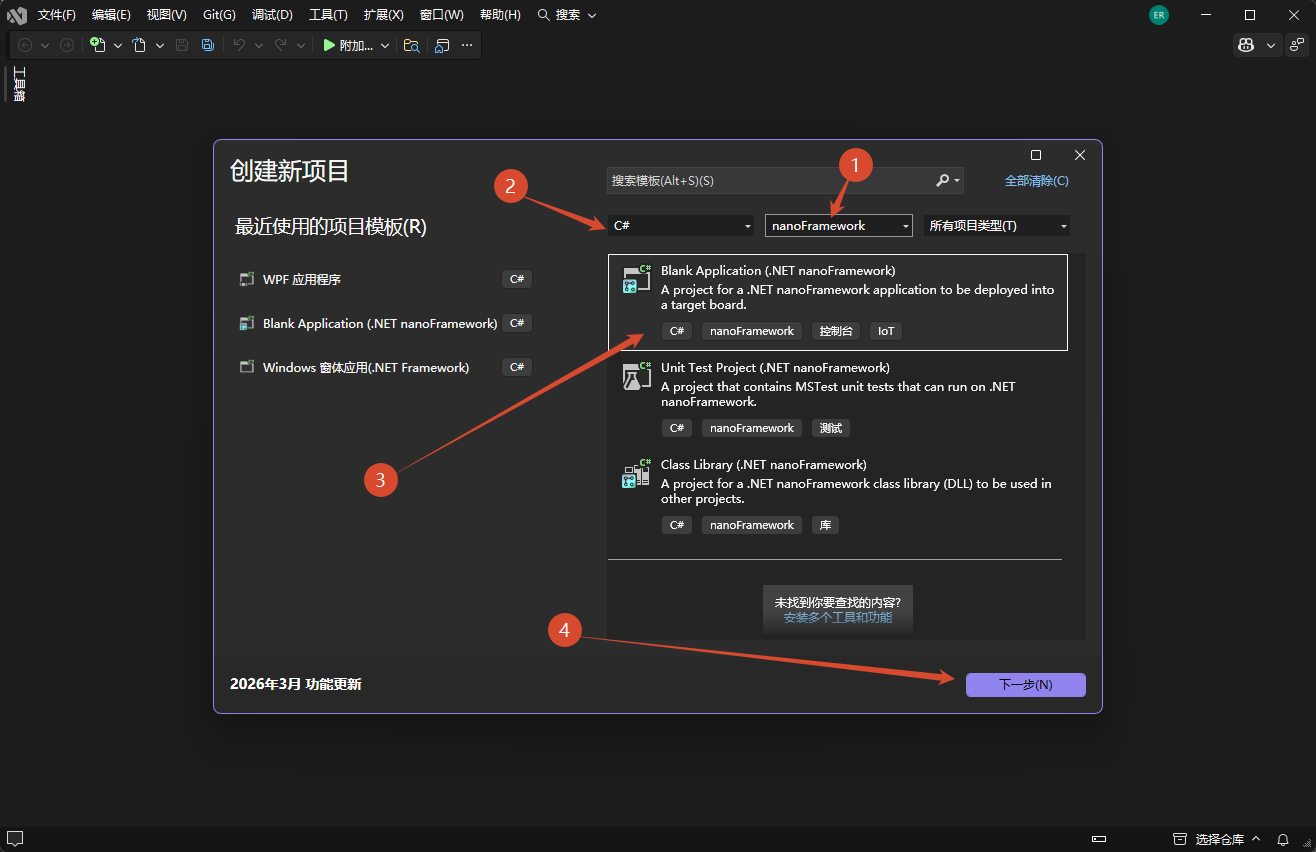
Task: Select recent Blank Application (.NET nanoFramework) entry text
Action: click(x=380, y=324)
